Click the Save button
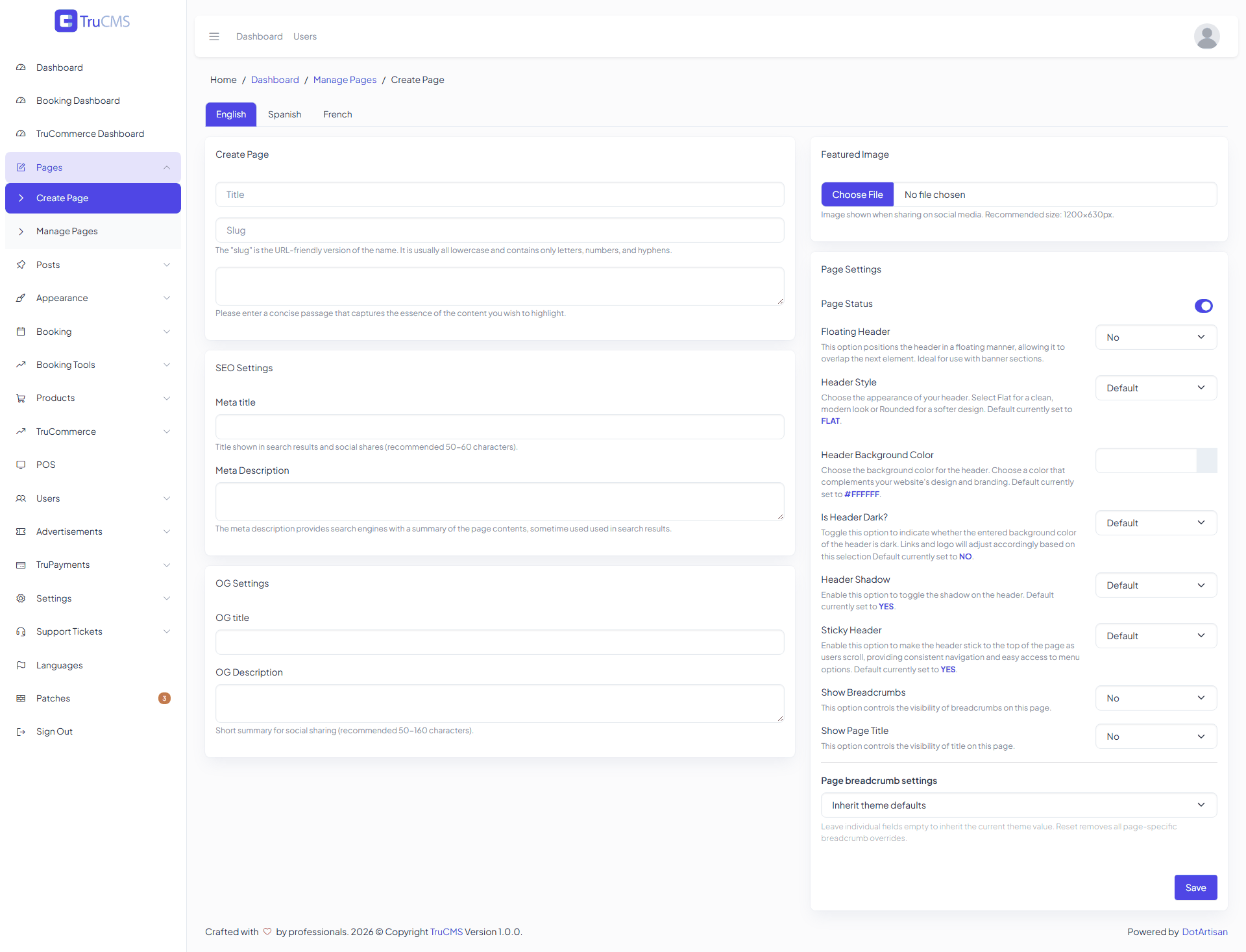The width and height of the screenshot is (1246, 952). [x=1195, y=888]
